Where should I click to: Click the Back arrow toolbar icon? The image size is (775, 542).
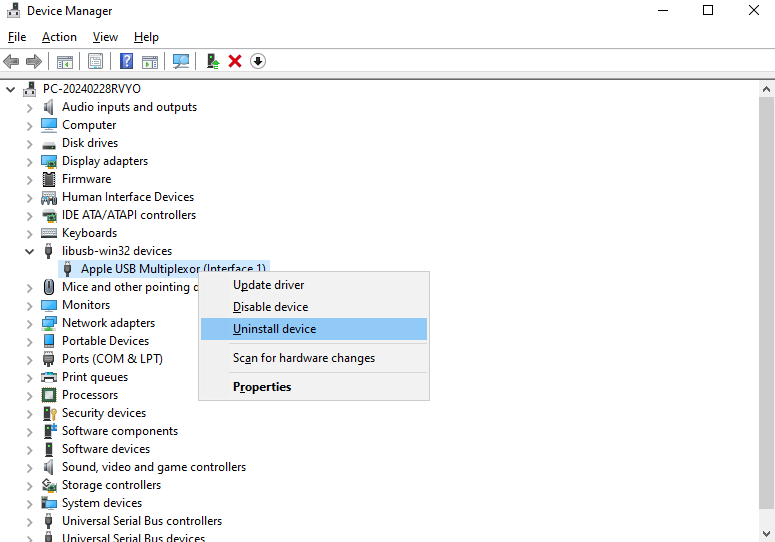[11, 61]
